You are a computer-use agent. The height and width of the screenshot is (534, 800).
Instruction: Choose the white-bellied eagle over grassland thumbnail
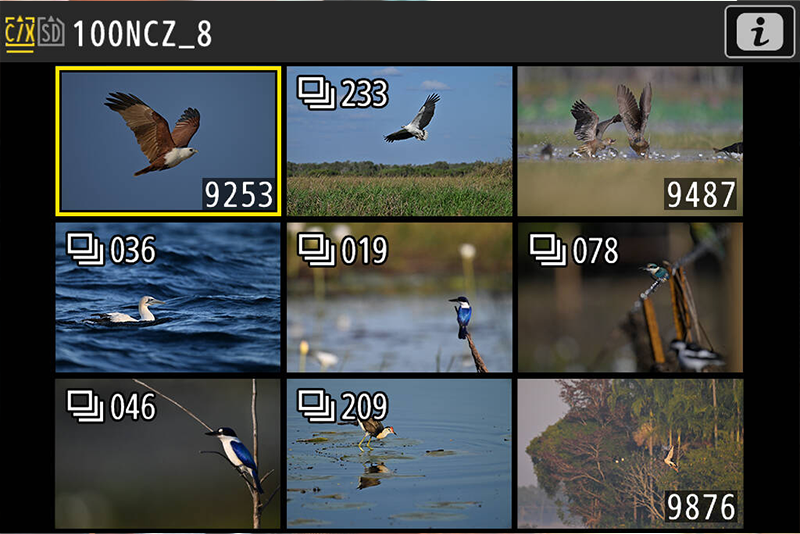point(399,141)
